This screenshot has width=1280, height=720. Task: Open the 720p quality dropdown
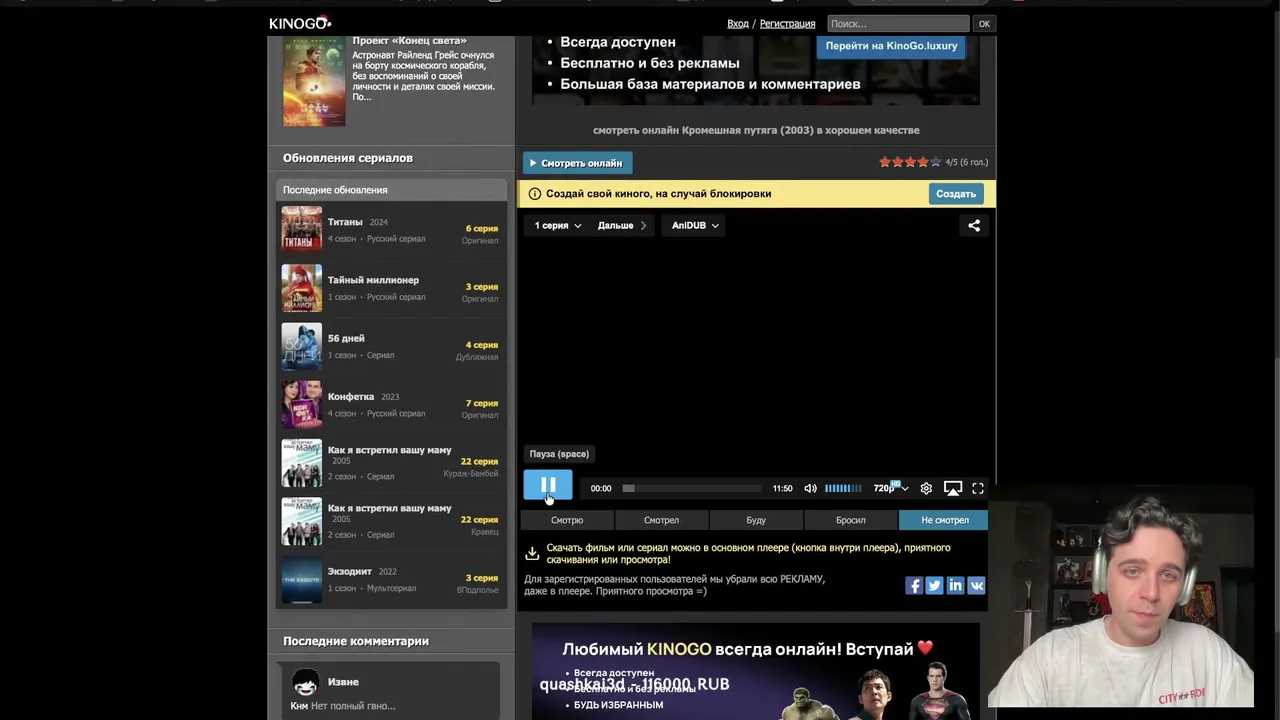pyautogui.click(x=890, y=488)
